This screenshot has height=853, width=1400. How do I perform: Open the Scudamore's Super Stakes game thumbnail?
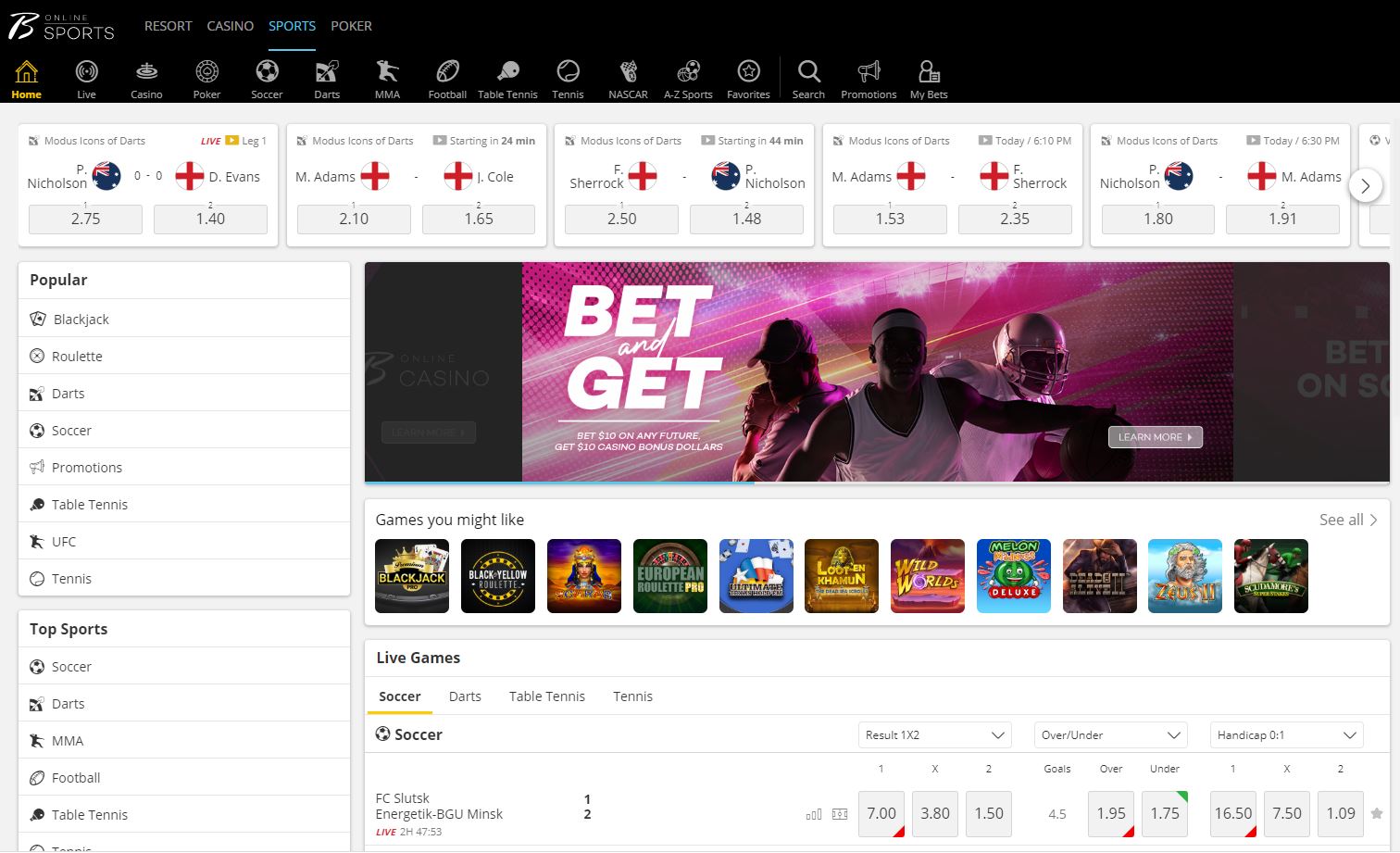1271,576
